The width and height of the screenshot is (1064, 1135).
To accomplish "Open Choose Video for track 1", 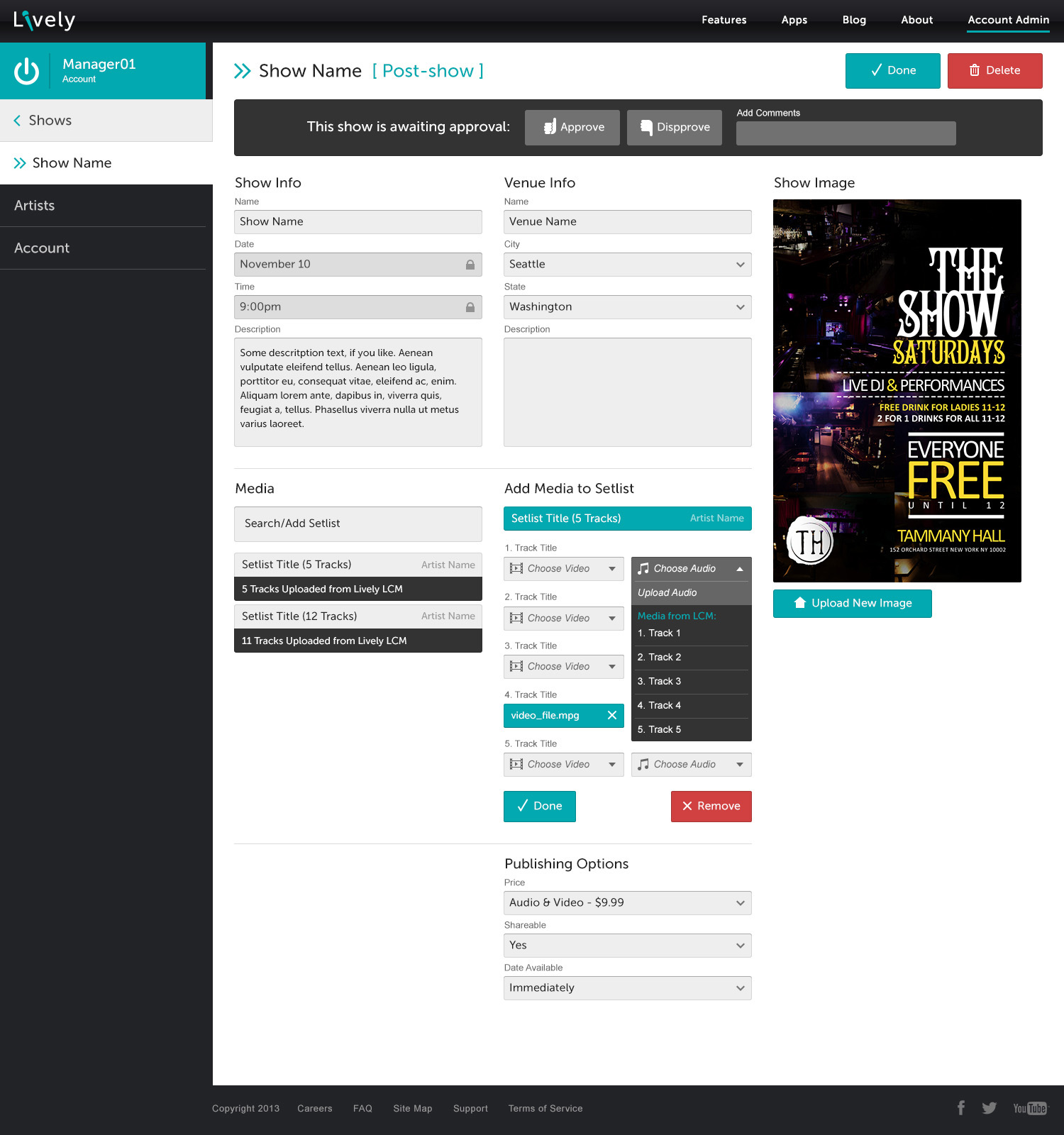I will point(563,569).
